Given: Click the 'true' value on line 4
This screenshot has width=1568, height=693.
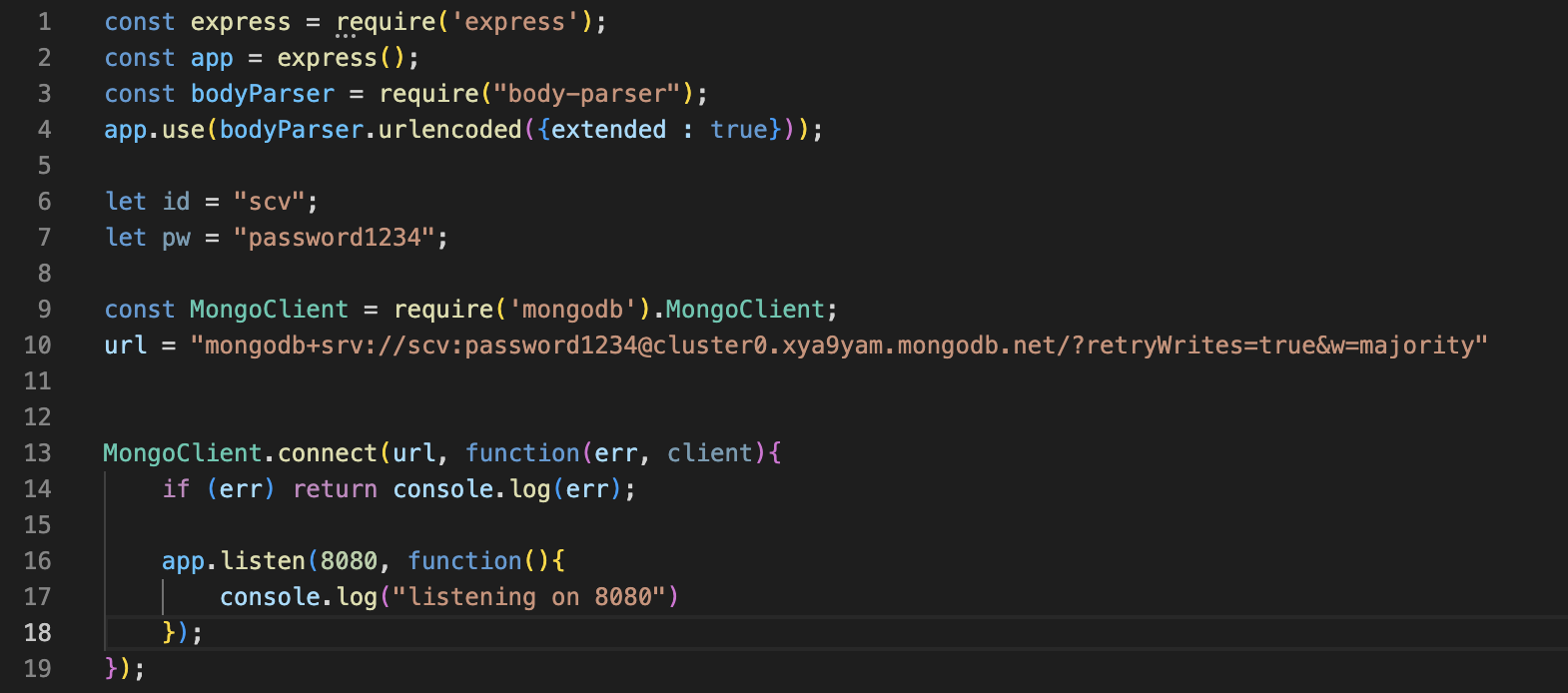Looking at the screenshot, I should [x=739, y=130].
